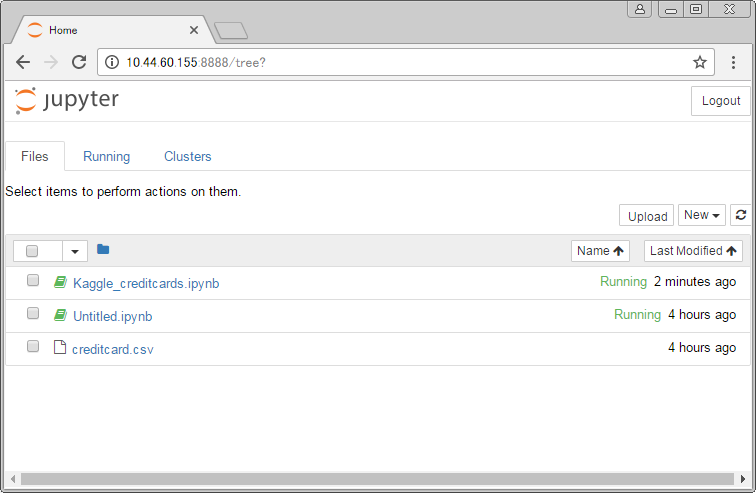Screen dimensions: 756x493
Task: Click the Upload button
Action: (x=647, y=216)
